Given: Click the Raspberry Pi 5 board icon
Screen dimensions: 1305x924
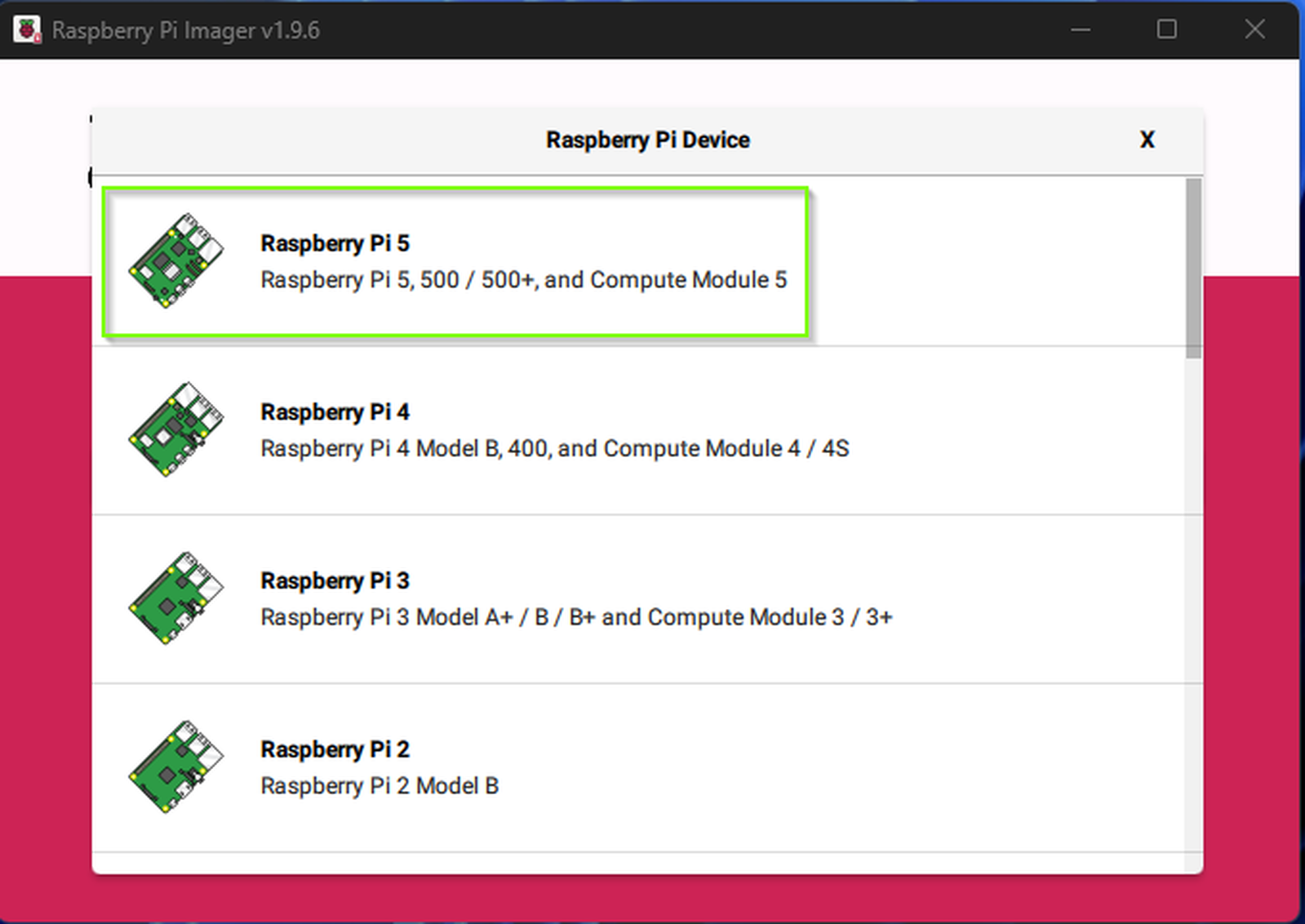Looking at the screenshot, I should [175, 260].
